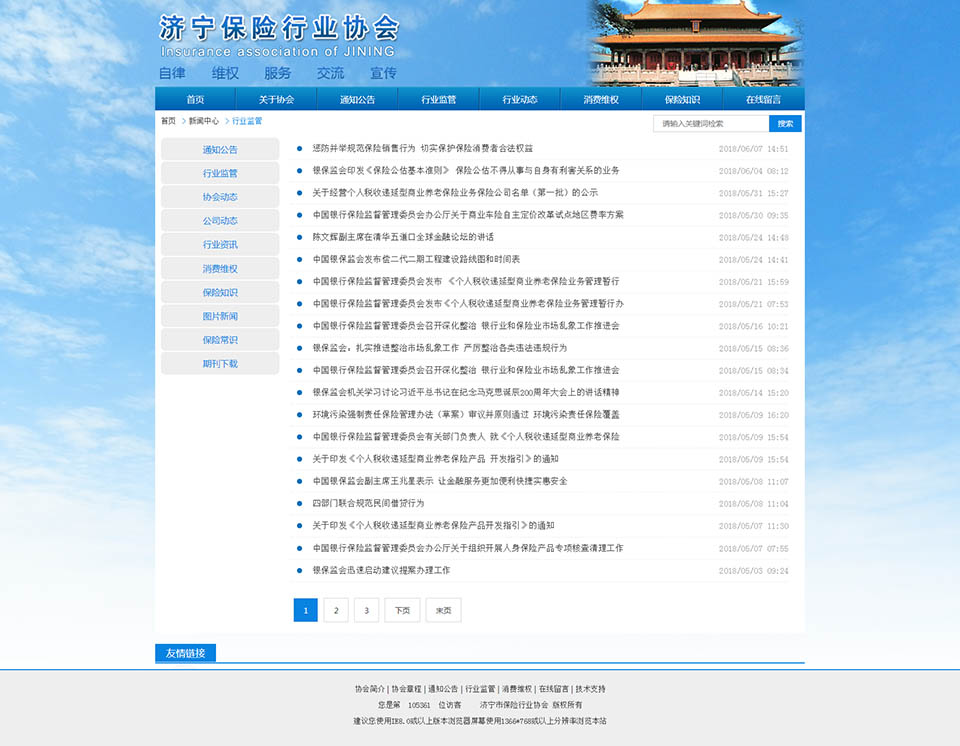Open 通知公告 in the footer links

click(443, 689)
